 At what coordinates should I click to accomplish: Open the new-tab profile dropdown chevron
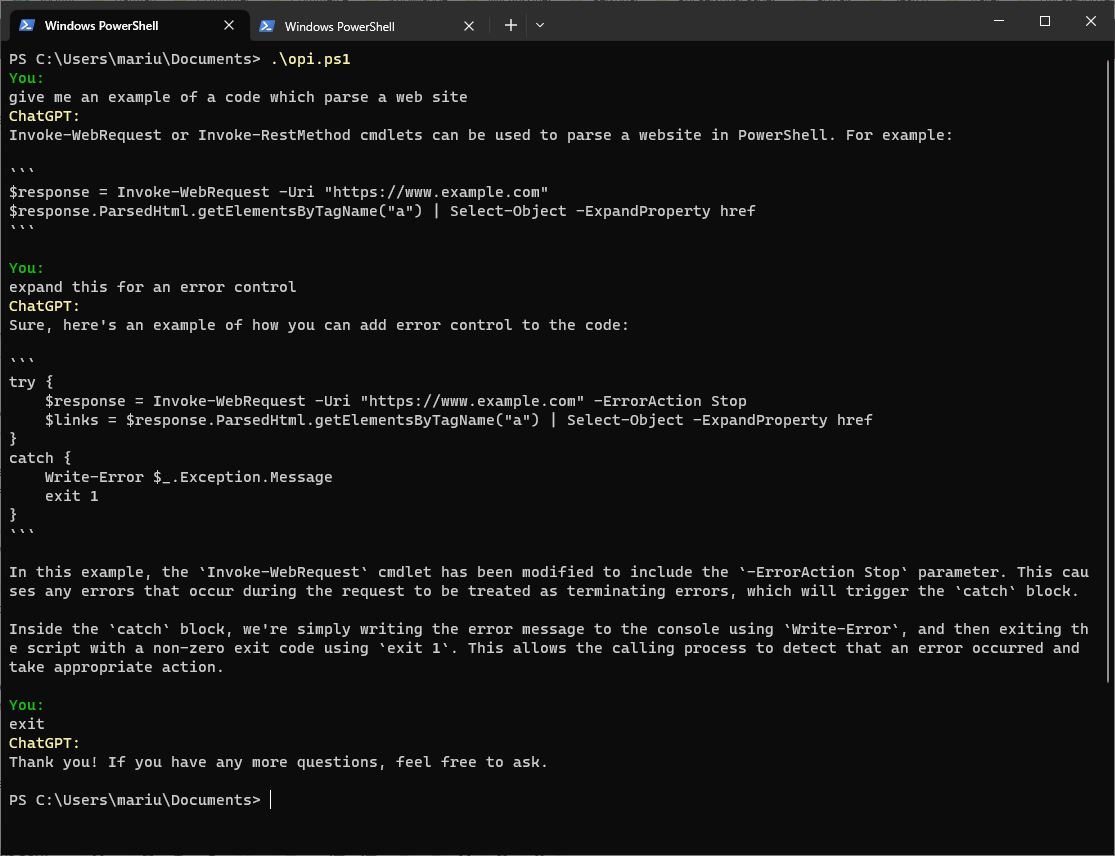(540, 25)
